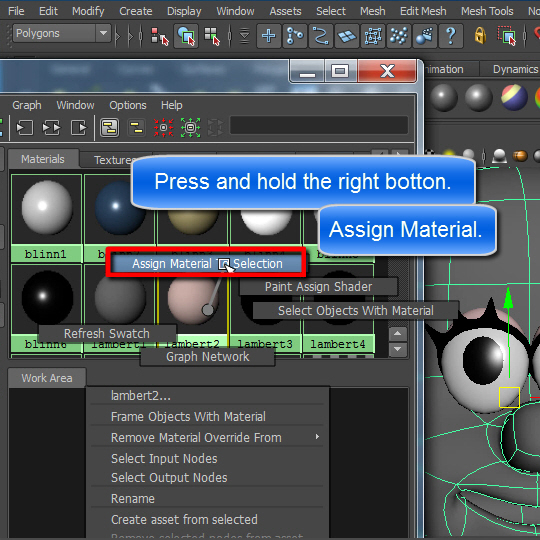Click the red inward-arrows collapse asset icon
This screenshot has width=540, height=540.
click(x=164, y=128)
